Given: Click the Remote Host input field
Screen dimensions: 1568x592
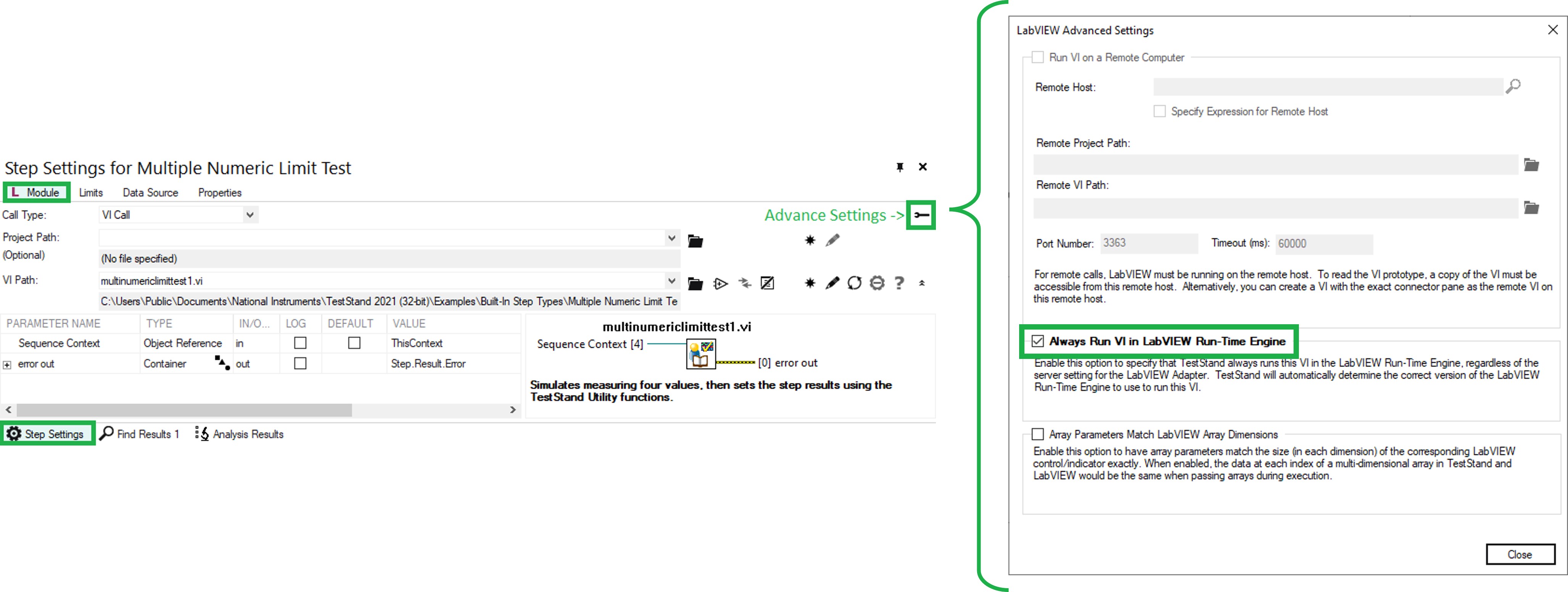Looking at the screenshot, I should point(1328,86).
